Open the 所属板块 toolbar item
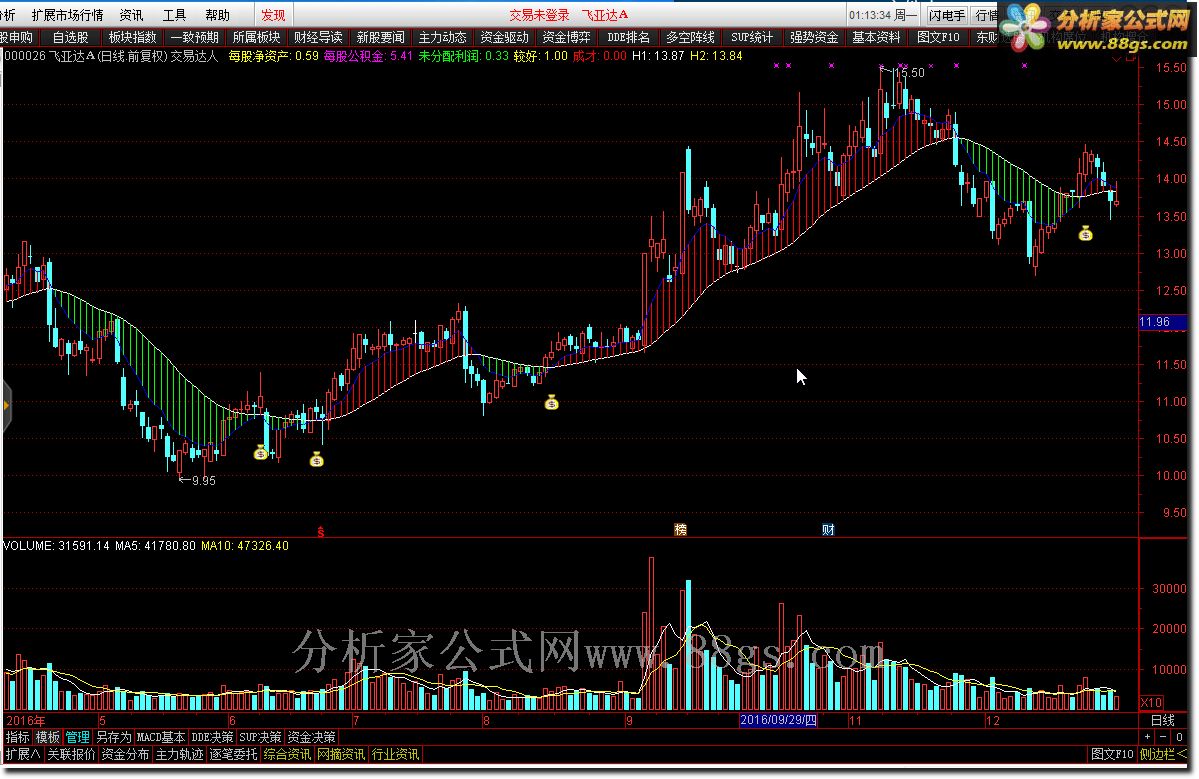 pos(256,37)
